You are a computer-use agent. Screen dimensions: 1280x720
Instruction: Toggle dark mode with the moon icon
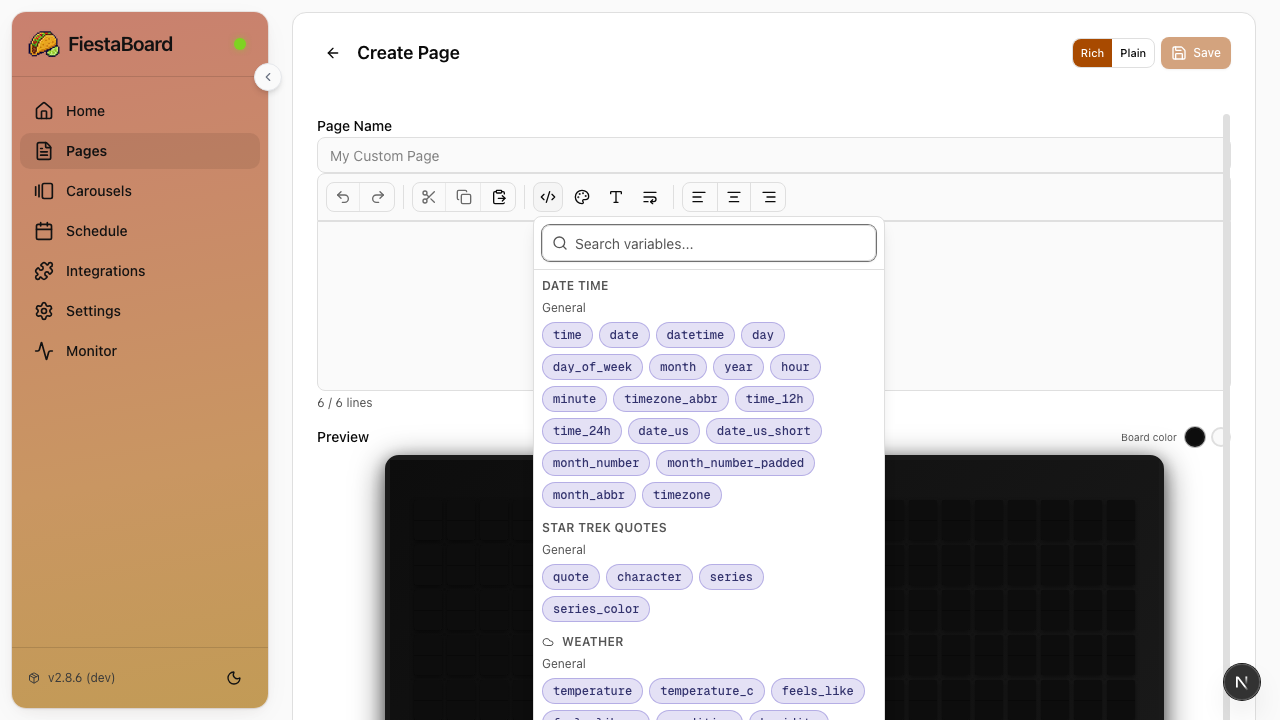point(233,678)
